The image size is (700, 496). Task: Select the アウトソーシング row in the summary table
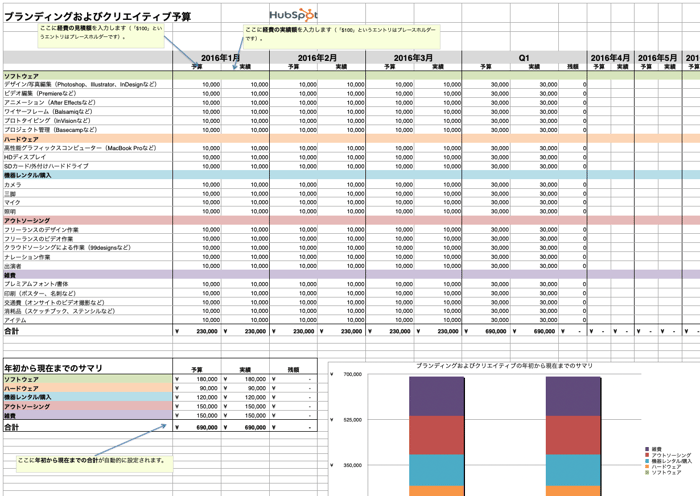pos(88,407)
